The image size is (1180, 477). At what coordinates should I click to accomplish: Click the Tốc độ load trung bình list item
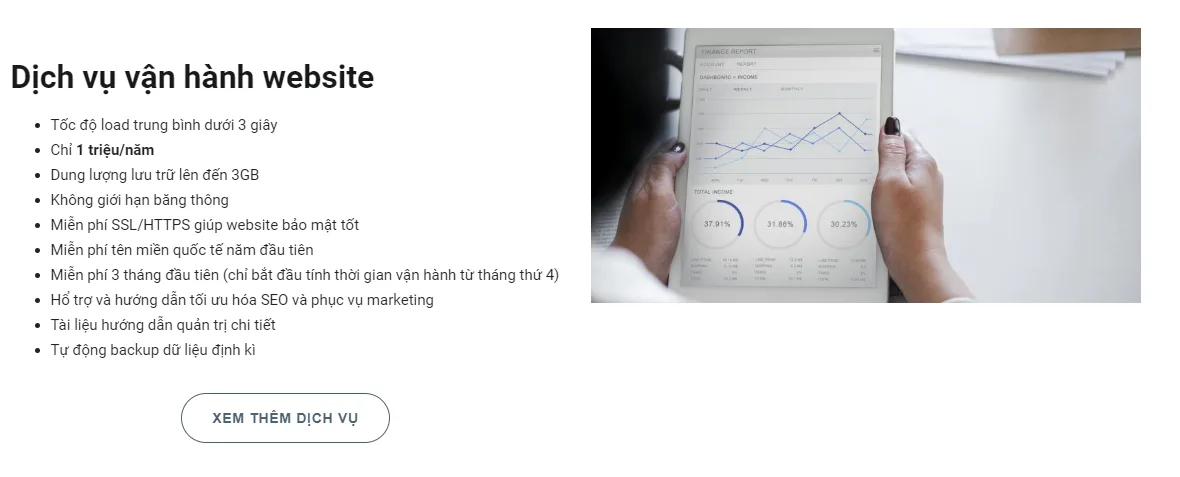[164, 125]
